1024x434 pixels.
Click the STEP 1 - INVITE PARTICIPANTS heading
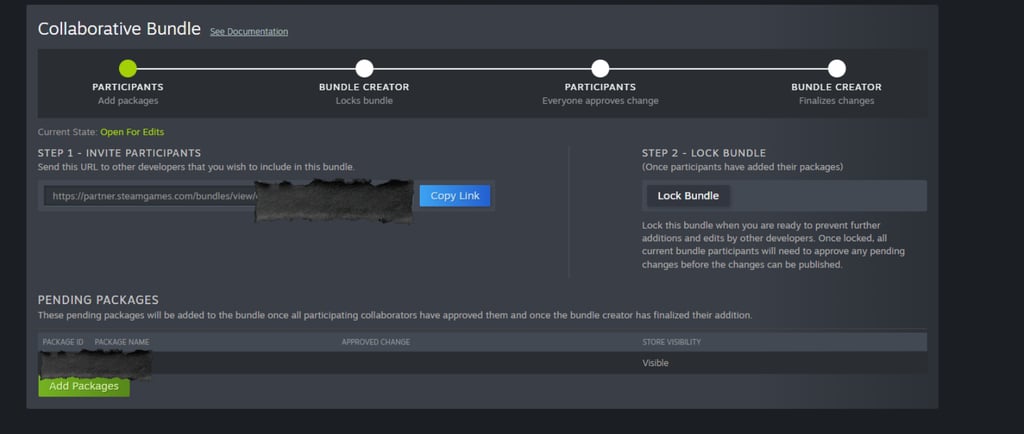click(x=120, y=153)
